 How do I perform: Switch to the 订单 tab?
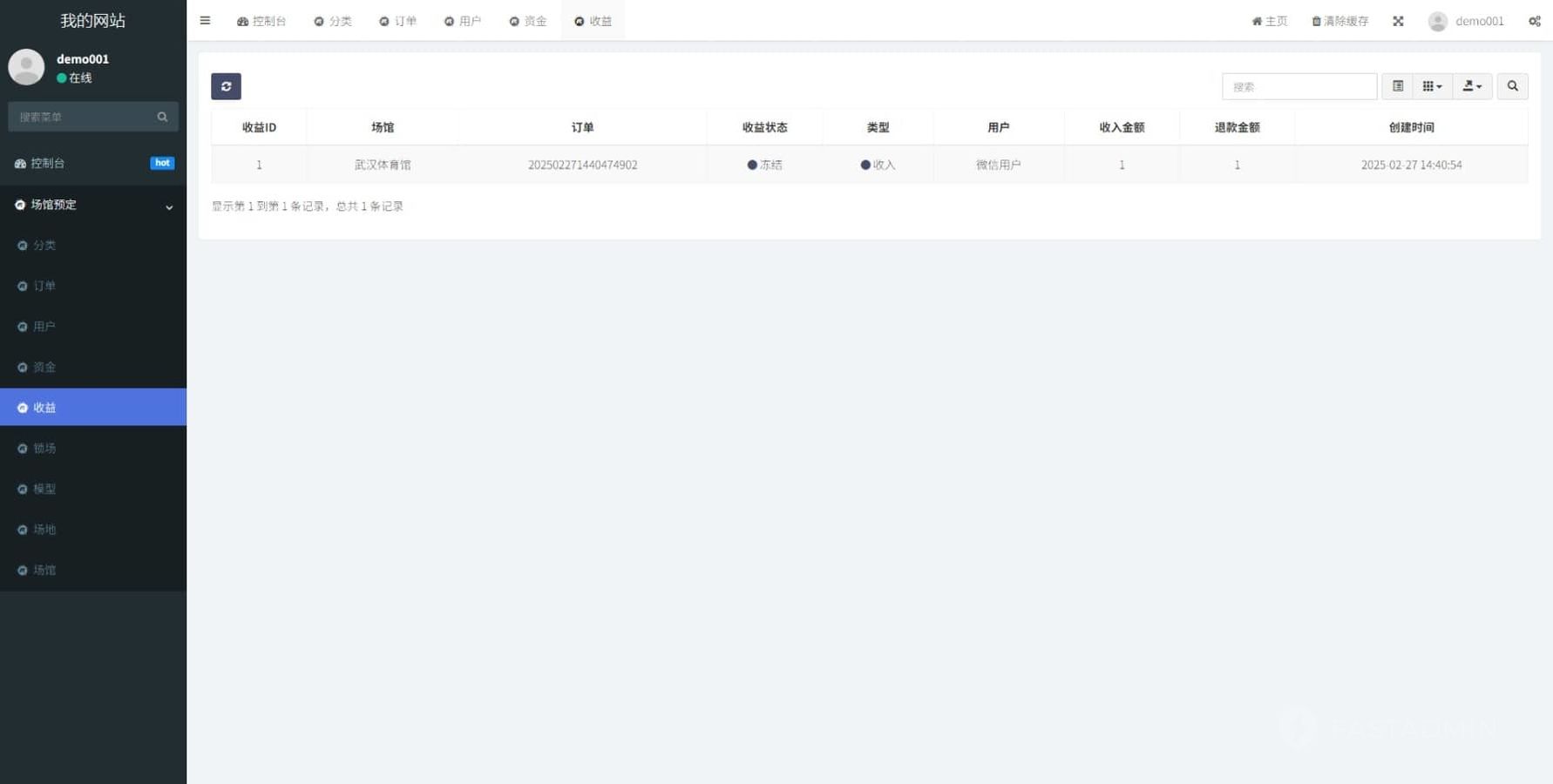(x=397, y=21)
